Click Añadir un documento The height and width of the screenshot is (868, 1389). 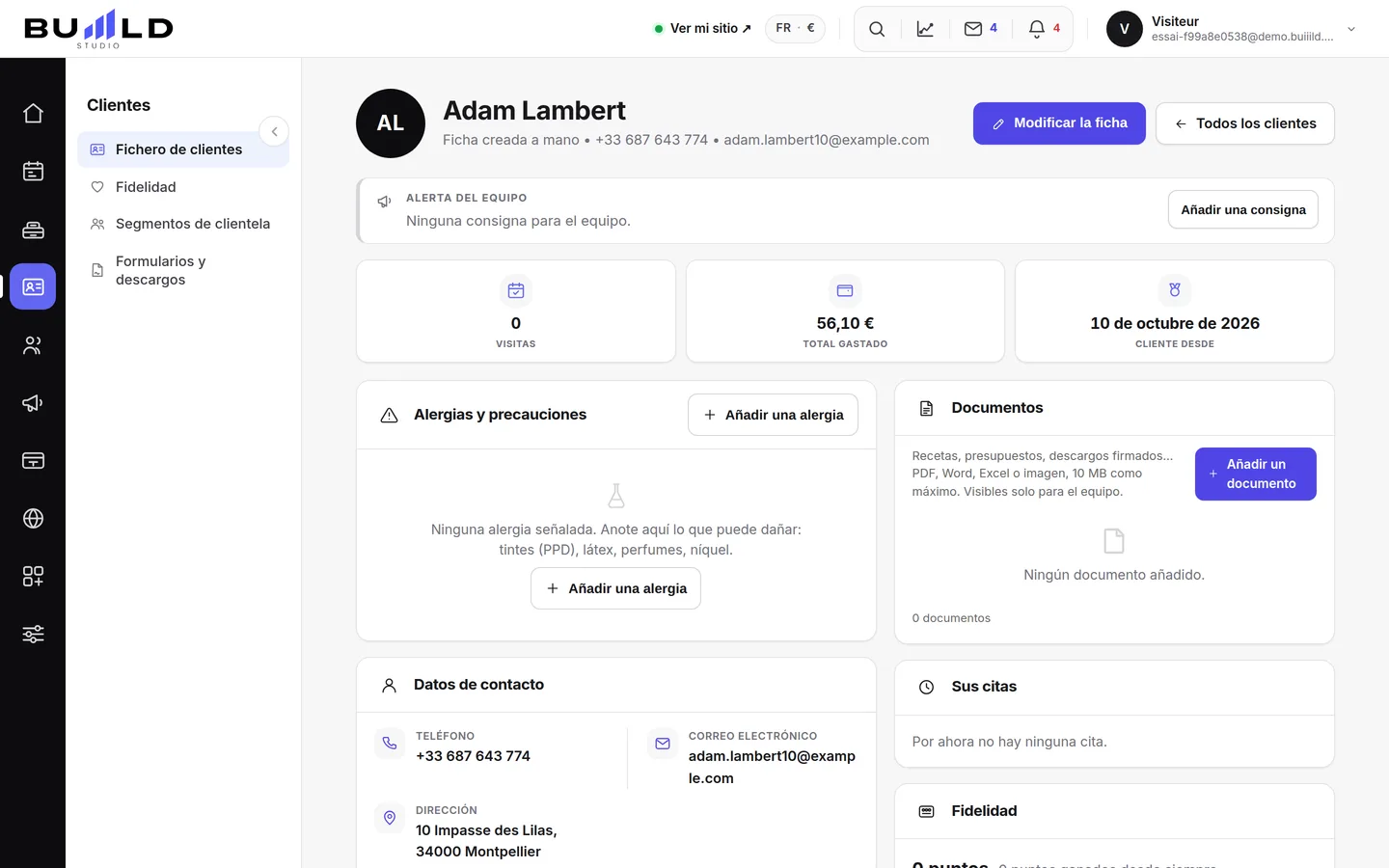(x=1256, y=474)
